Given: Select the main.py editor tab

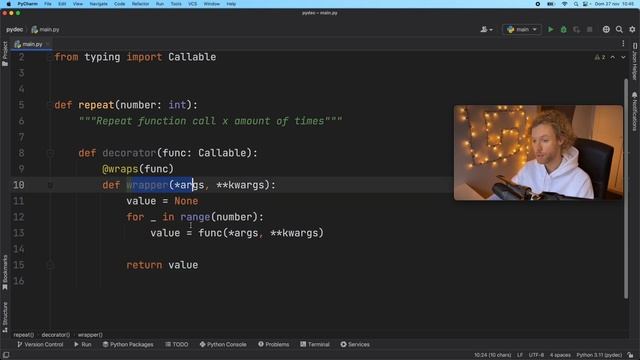Looking at the screenshot, I should [32, 44].
